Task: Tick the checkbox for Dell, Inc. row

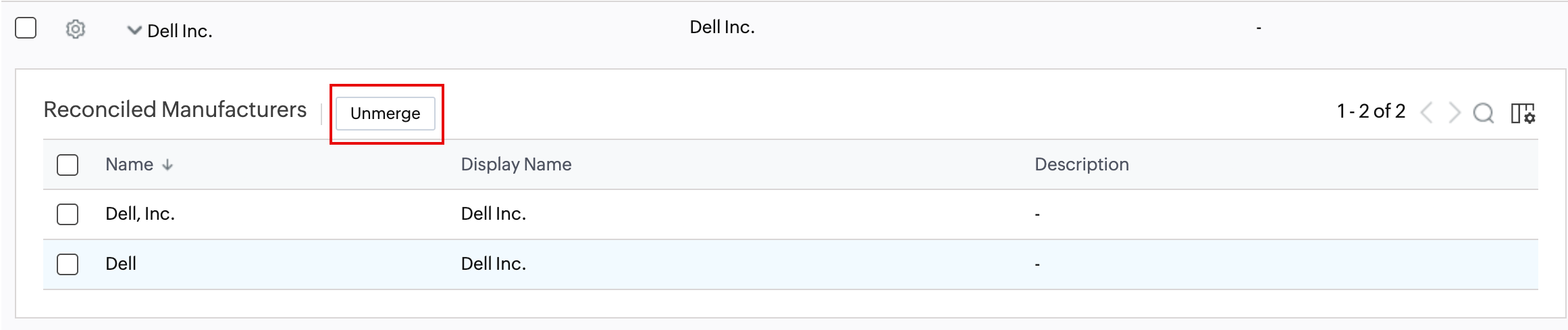Action: (x=68, y=214)
